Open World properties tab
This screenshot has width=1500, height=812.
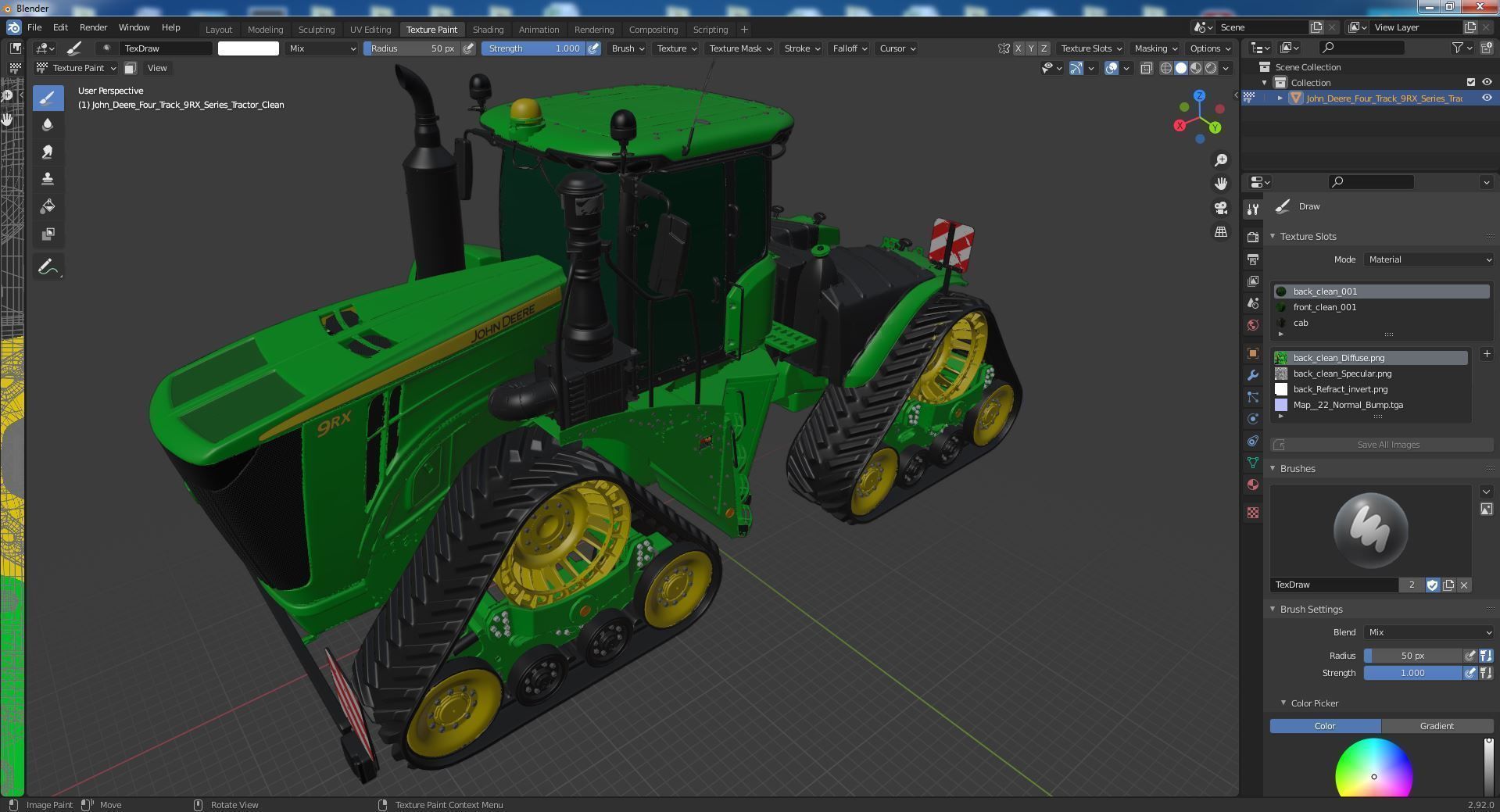tap(1253, 324)
